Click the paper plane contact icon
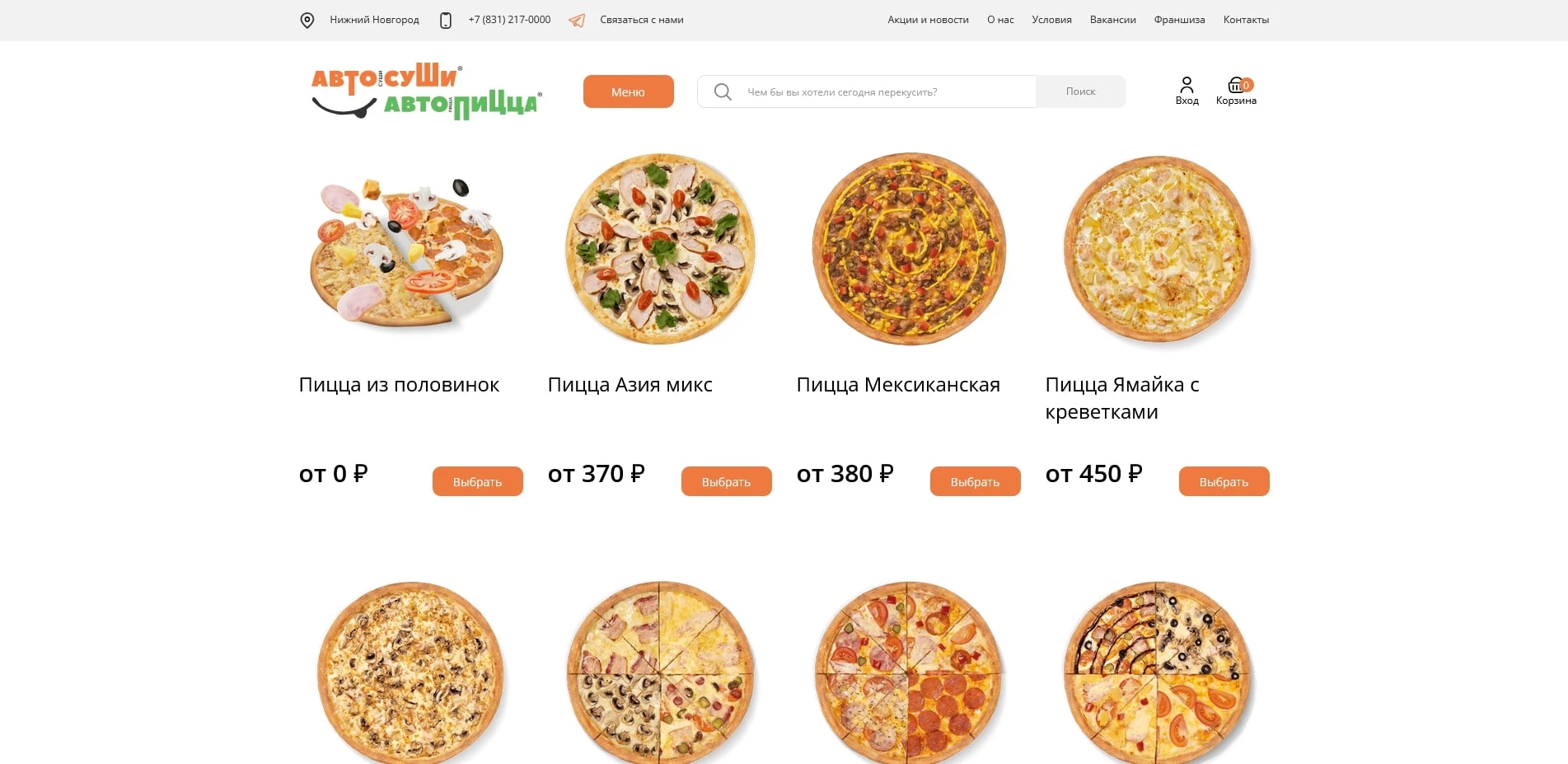 (x=577, y=20)
